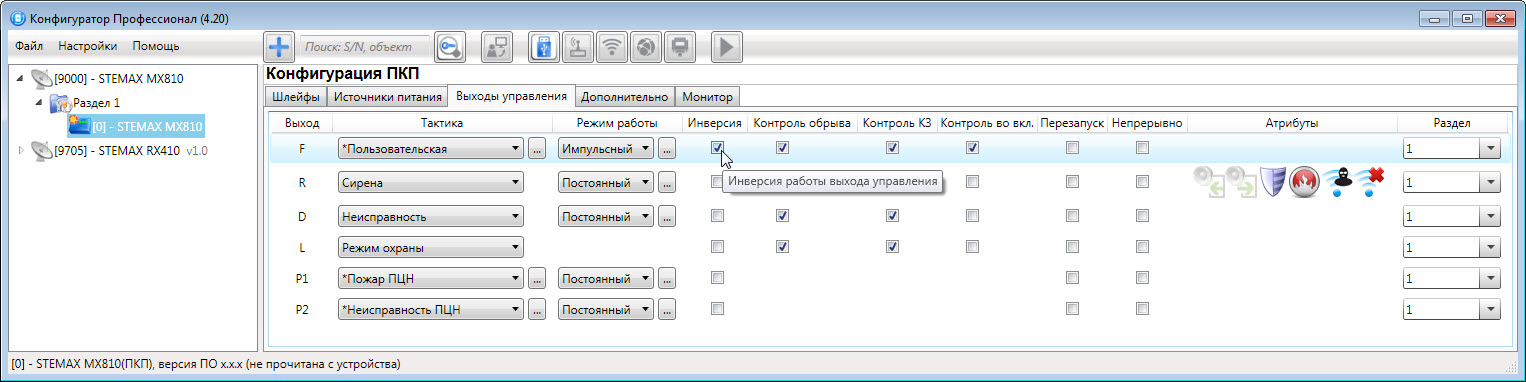Toggle Контроль обрыва checkbox for output F
1526x382 pixels.
783,147
